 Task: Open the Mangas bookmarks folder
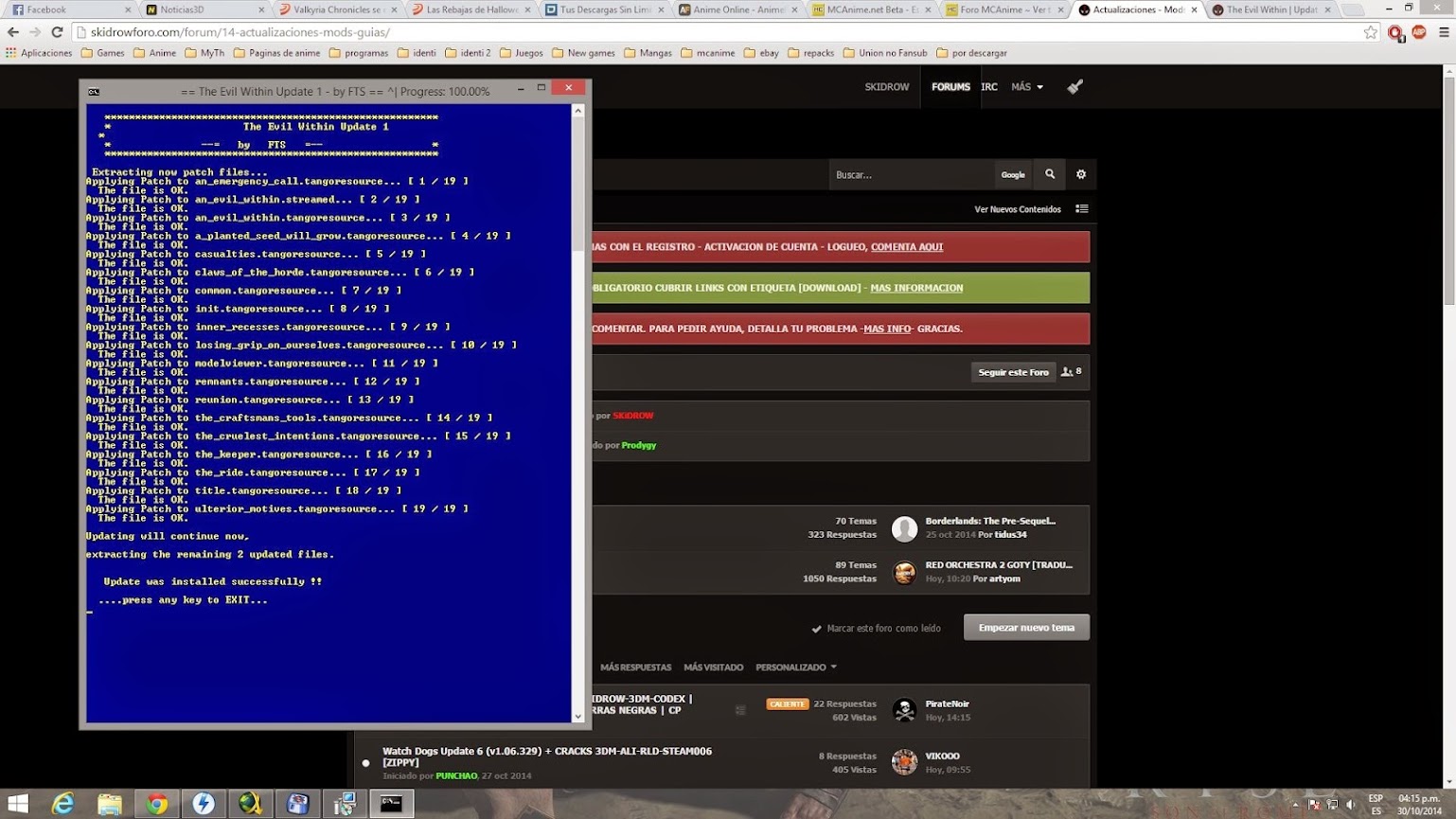tap(648, 53)
